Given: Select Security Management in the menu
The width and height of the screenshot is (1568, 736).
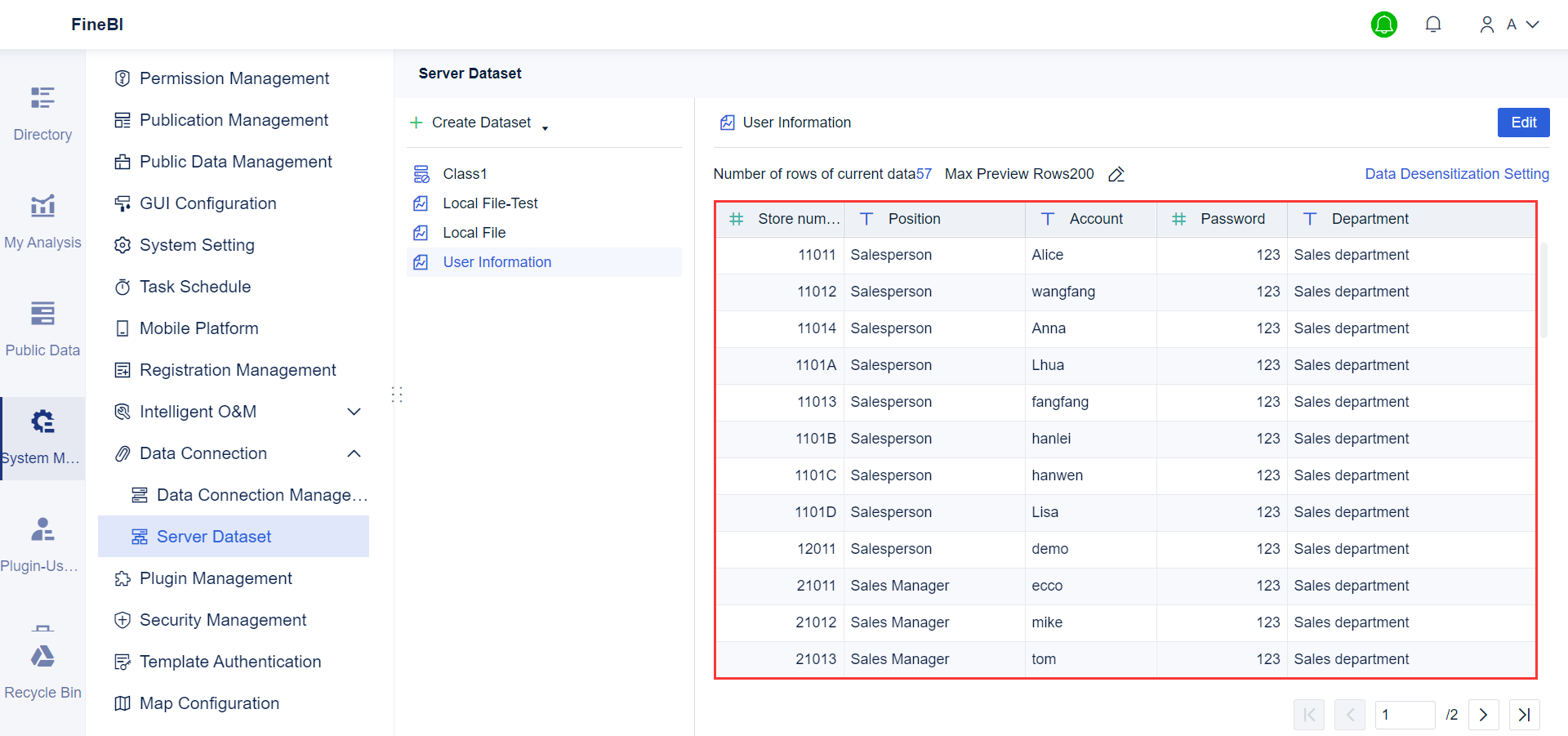Looking at the screenshot, I should (x=223, y=620).
